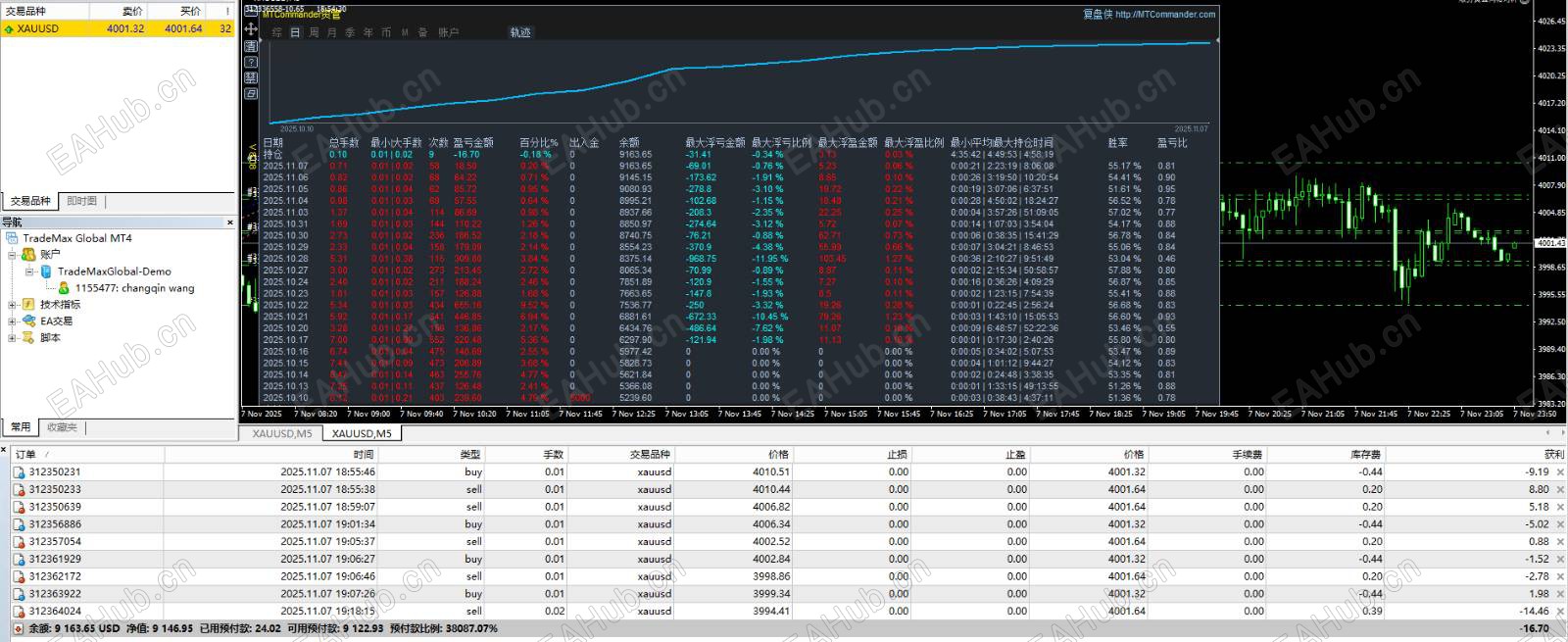
Task: Select the XAUUSD row in market watch
Action: tap(119, 28)
